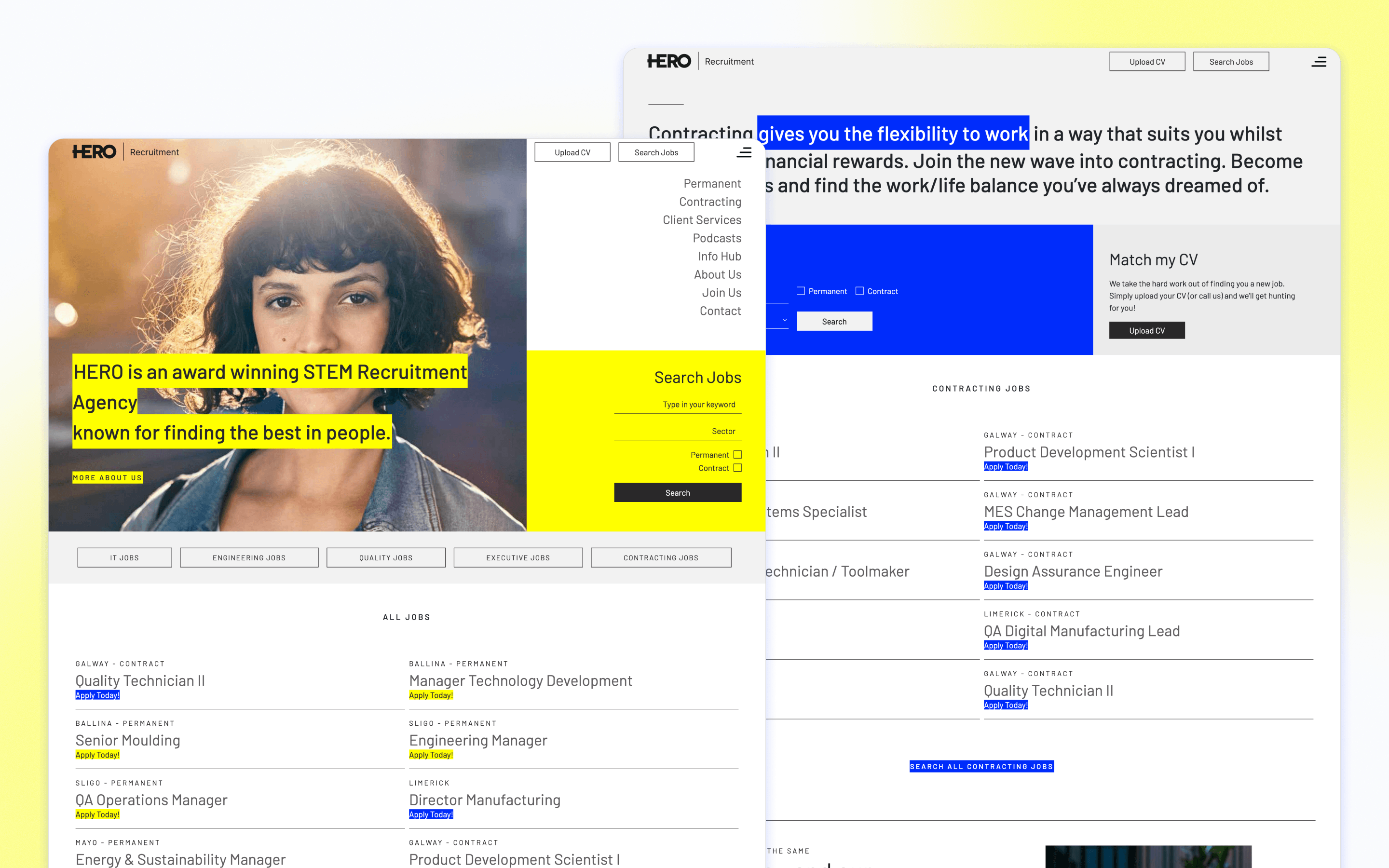Screen dimensions: 1389x868
Task: Open QA Digital Manufacturing Lead job title
Action: (x=1081, y=631)
